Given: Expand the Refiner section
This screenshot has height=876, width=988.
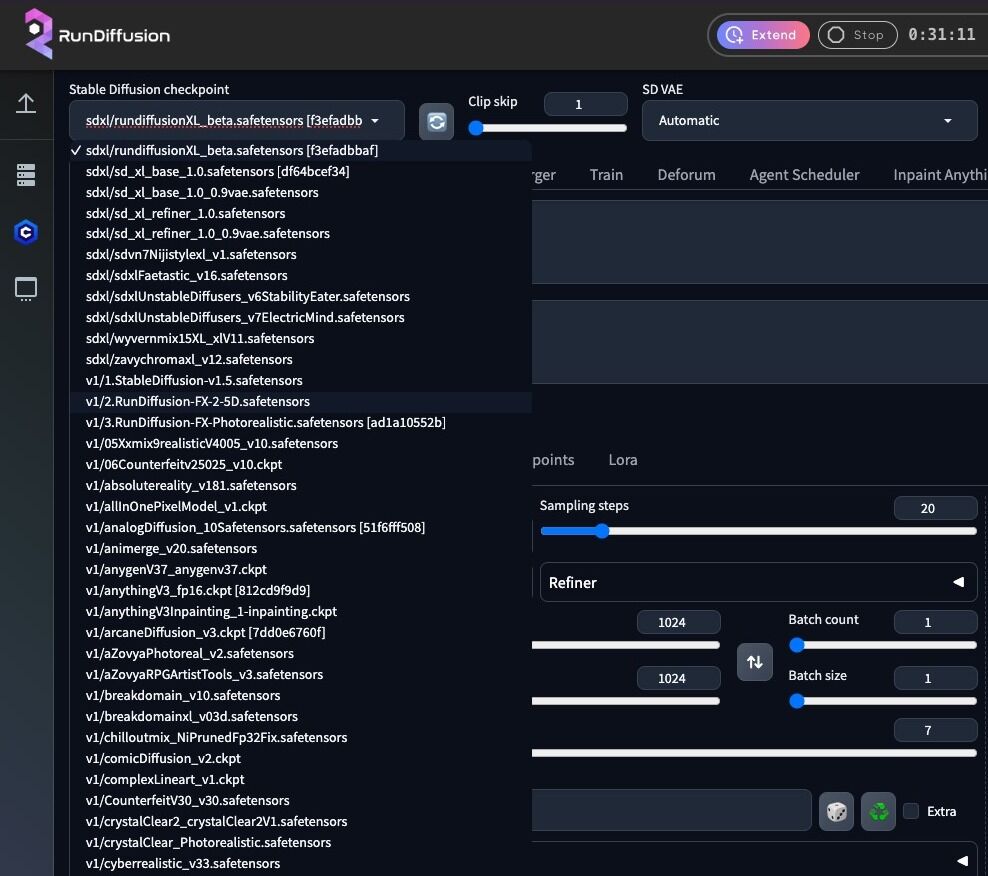Looking at the screenshot, I should pyautogui.click(x=758, y=582).
